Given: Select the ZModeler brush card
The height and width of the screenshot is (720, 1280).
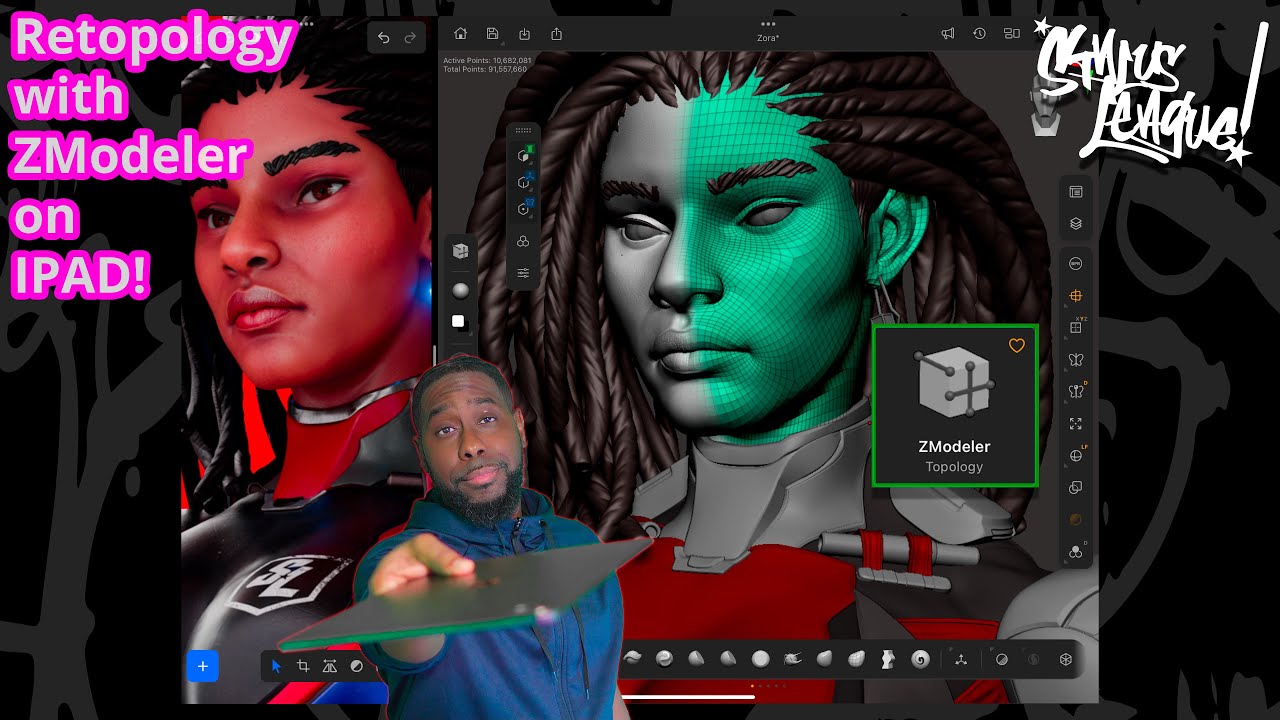Looking at the screenshot, I should pos(955,406).
